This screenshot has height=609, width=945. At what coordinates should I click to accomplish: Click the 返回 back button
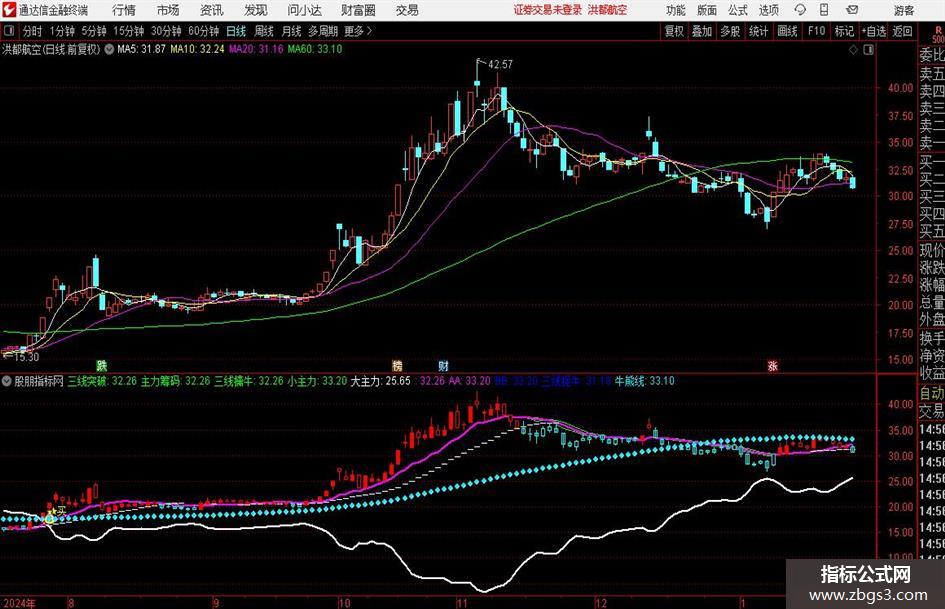pyautogui.click(x=902, y=31)
